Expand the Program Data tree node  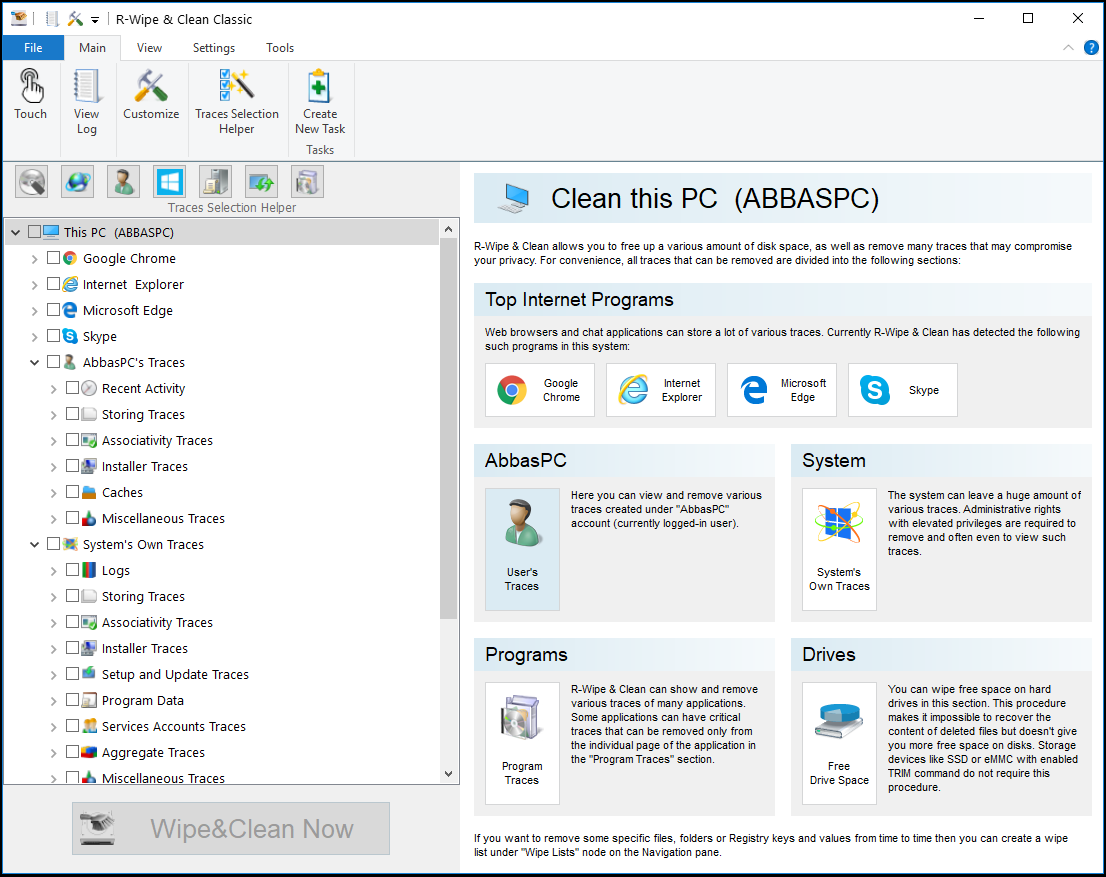pos(53,701)
